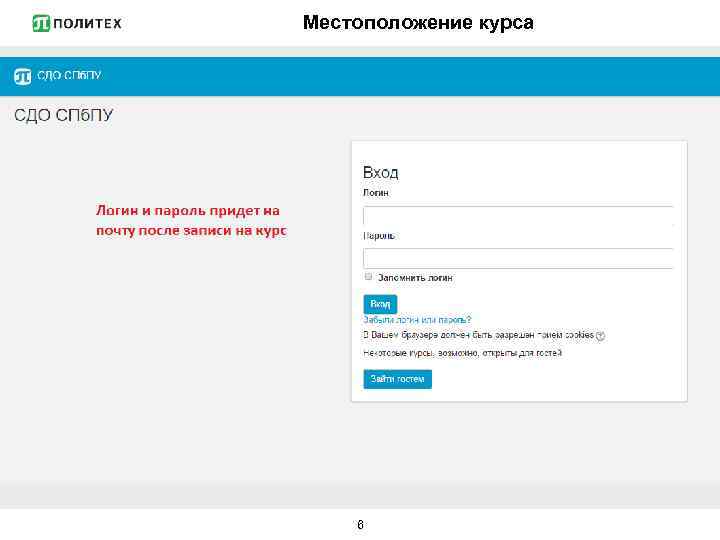Click into the Логин input field
Screen dimensions: 720x540
(518, 216)
